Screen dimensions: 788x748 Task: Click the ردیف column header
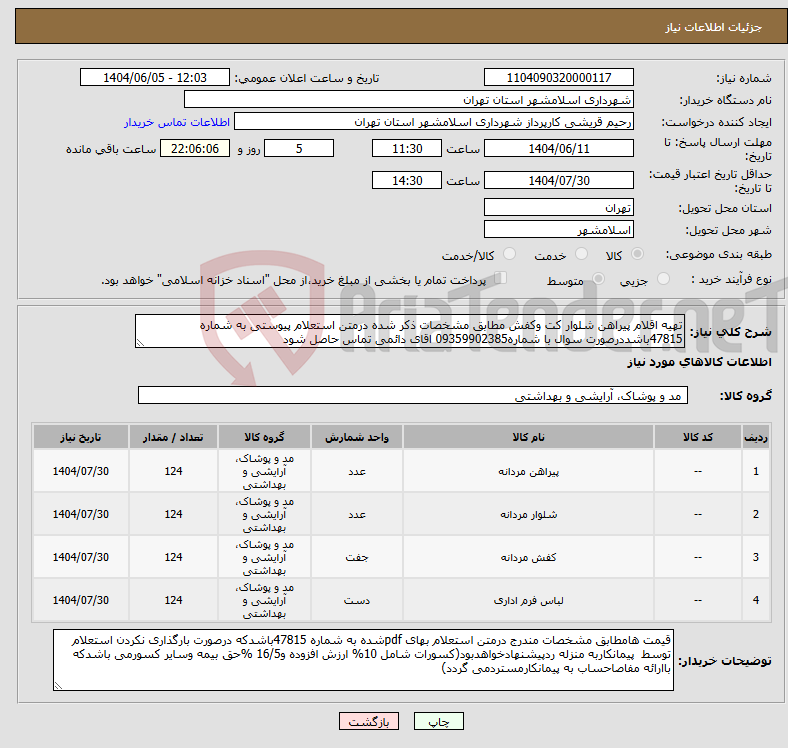(x=755, y=437)
